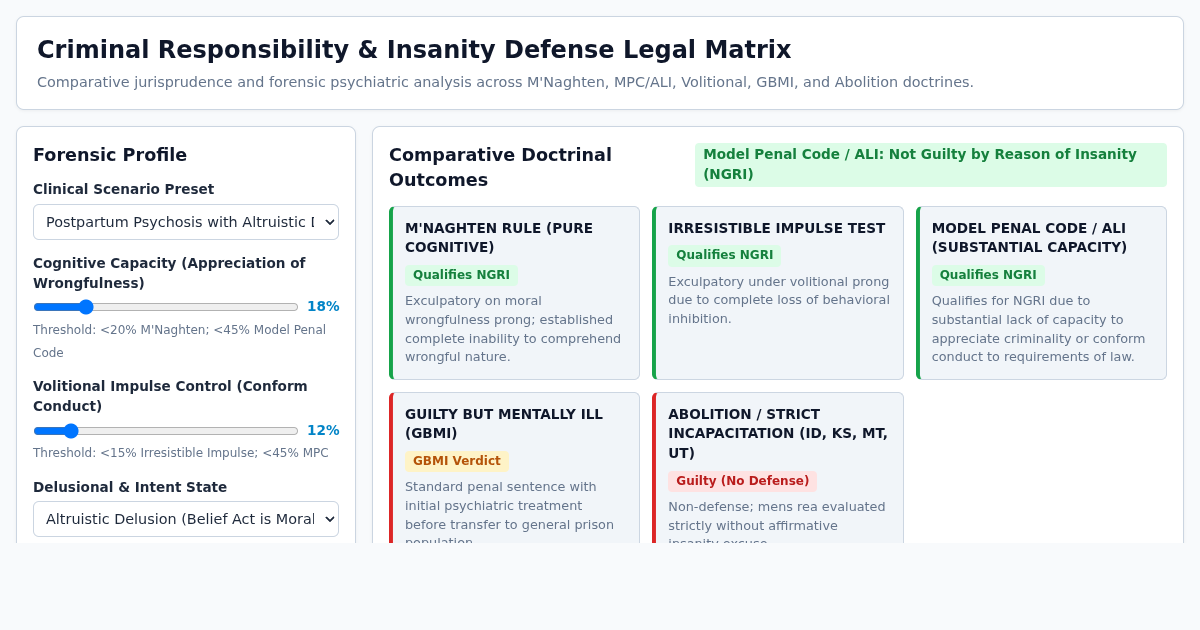1200x630 pixels.
Task: Click the Irresistible Impulse Test card heading
Action: click(x=776, y=228)
